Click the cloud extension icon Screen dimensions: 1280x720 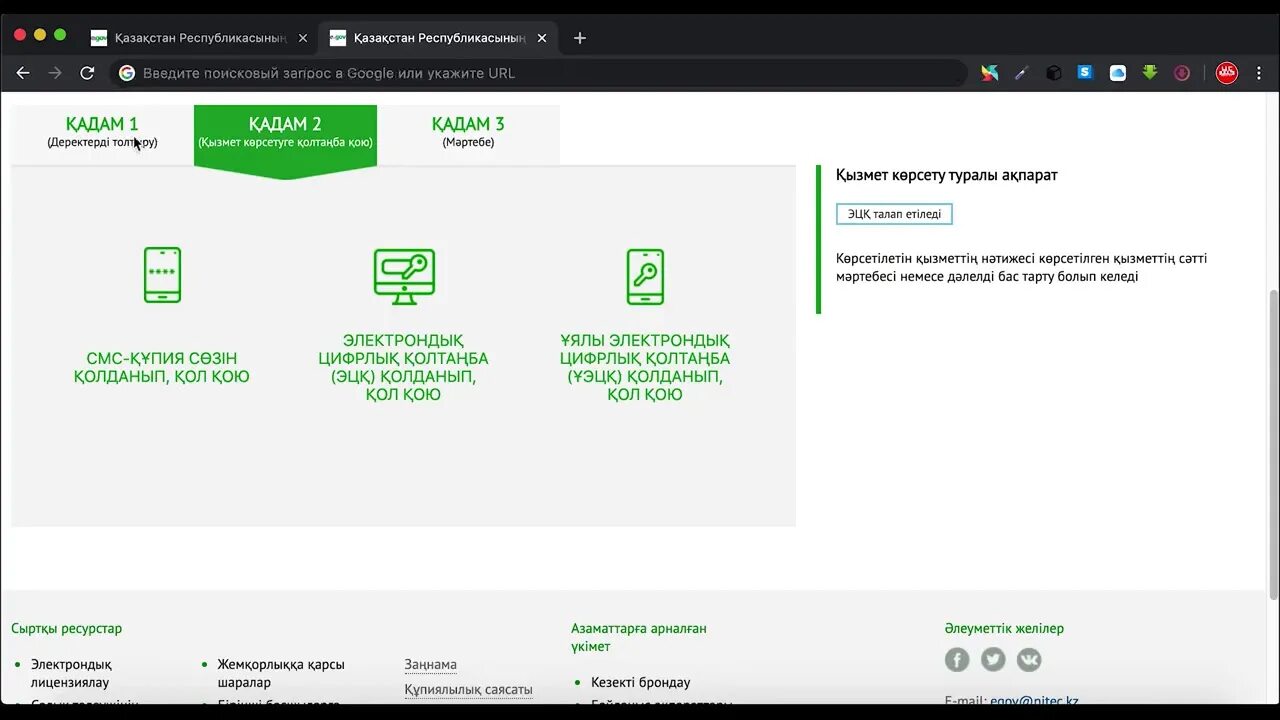pos(1118,73)
